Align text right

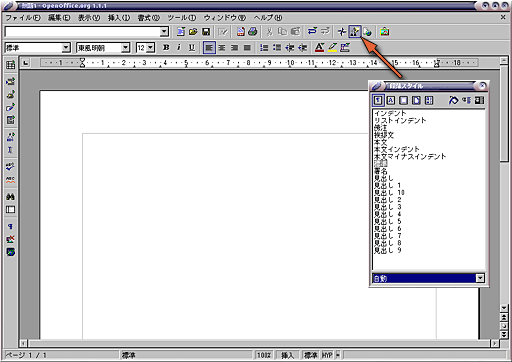point(234,48)
